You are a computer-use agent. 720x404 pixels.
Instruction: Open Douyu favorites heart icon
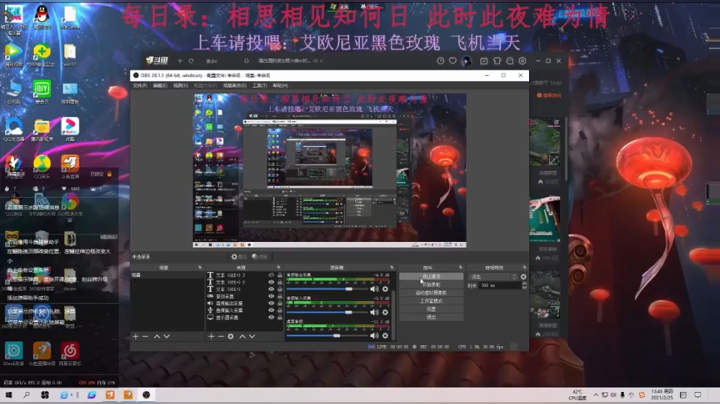[x=453, y=61]
